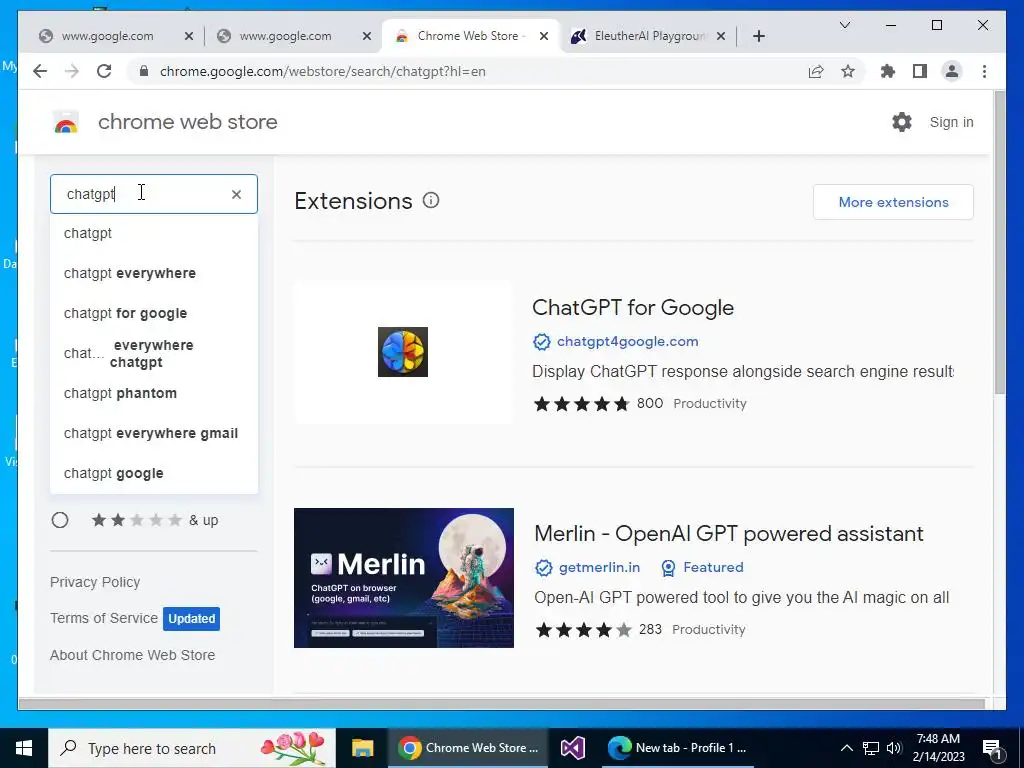Open a new tab with plus button

pyautogui.click(x=758, y=36)
